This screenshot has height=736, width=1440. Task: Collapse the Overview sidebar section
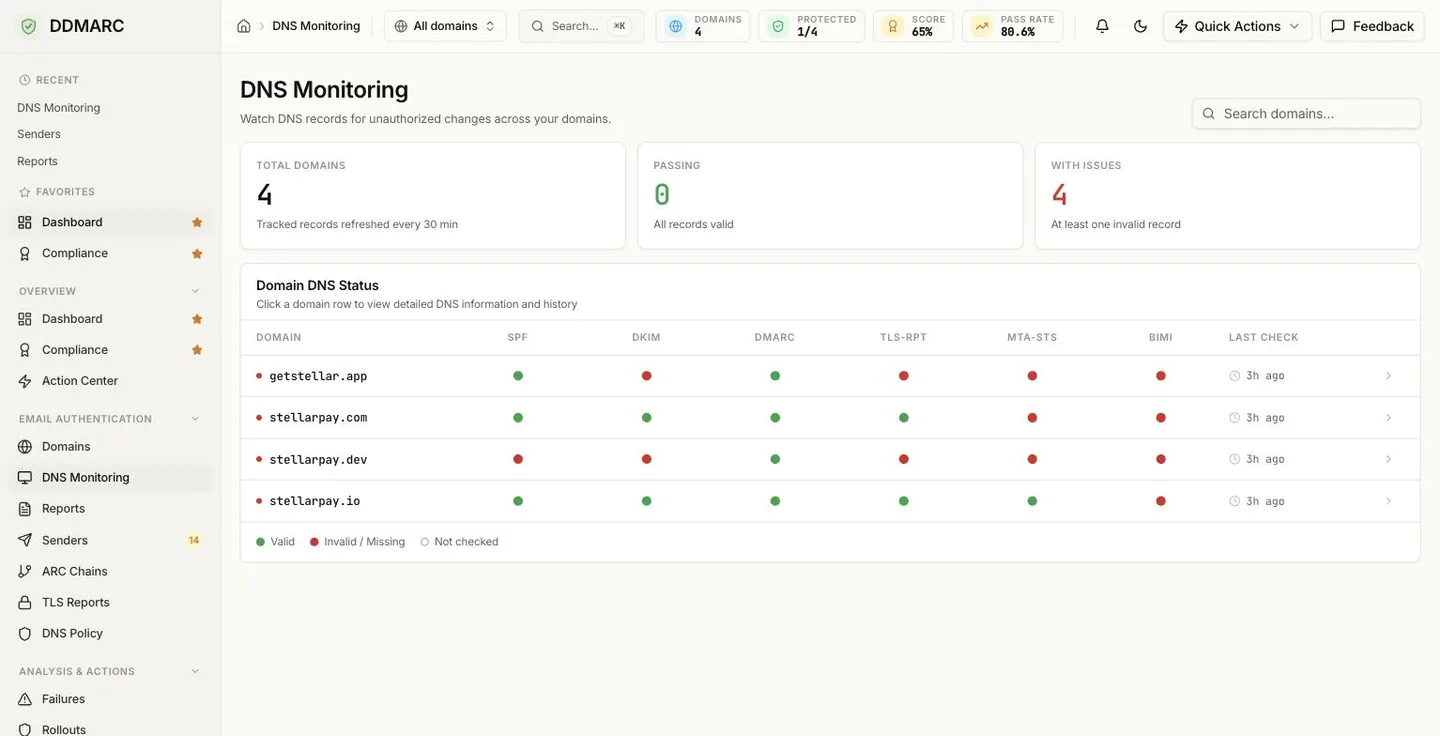195,291
